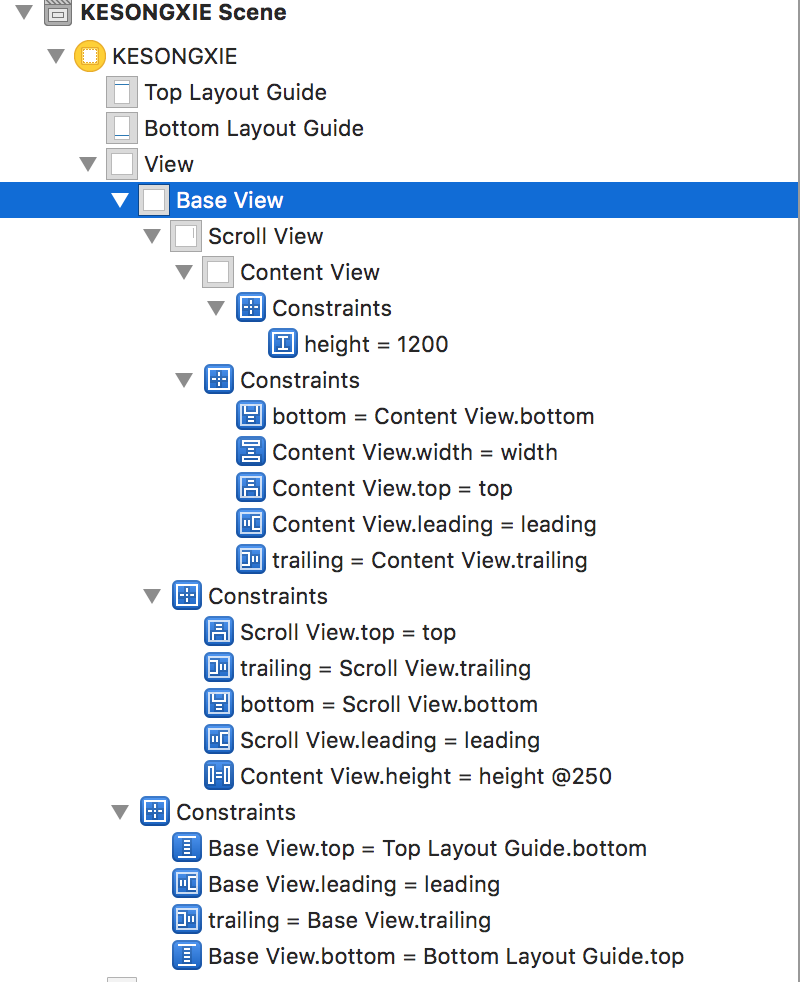This screenshot has width=800, height=982.
Task: Click the height = 1200 constraint icon
Action: point(283,344)
